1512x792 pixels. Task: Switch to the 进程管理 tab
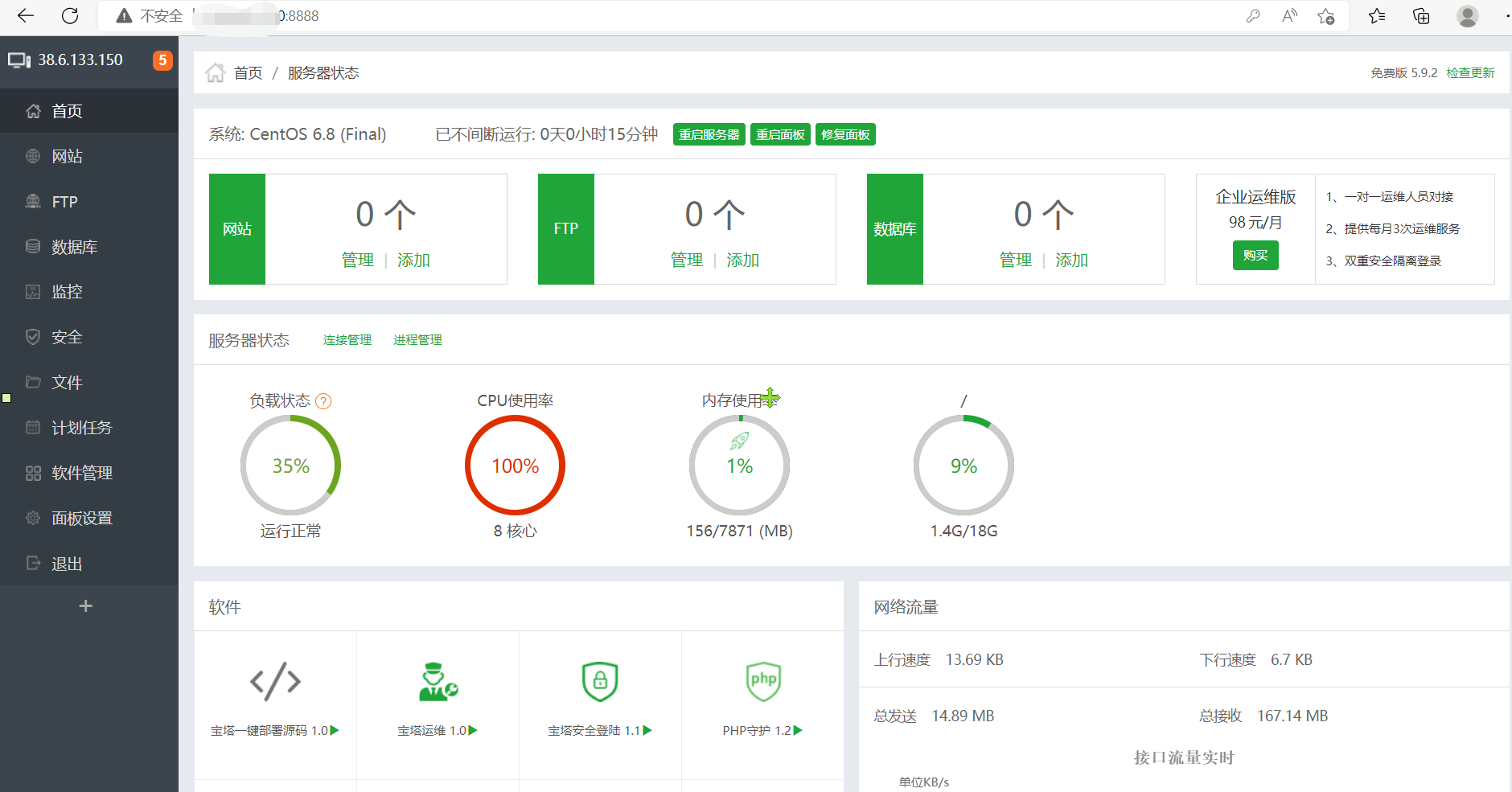pyautogui.click(x=417, y=340)
